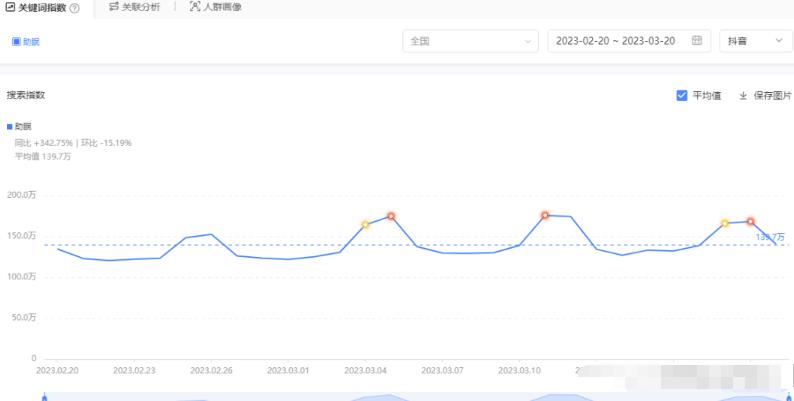This screenshot has width=794, height=401.
Task: Click the red peak marker near 2023.03.04
Action: [x=391, y=216]
